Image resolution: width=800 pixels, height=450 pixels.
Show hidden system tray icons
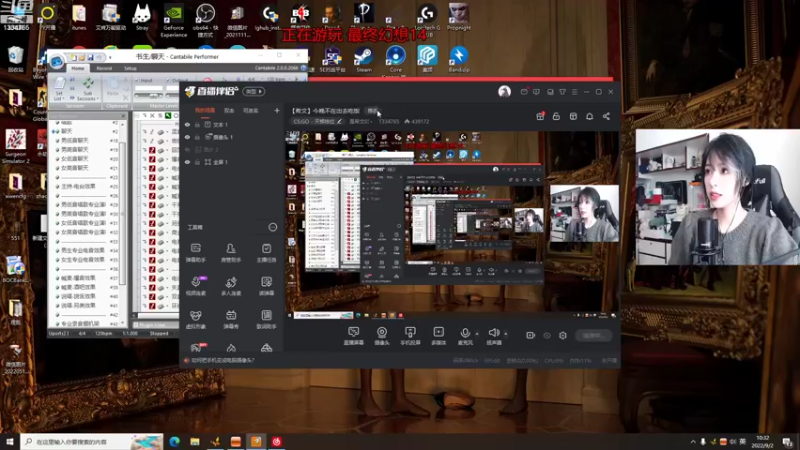click(x=693, y=442)
